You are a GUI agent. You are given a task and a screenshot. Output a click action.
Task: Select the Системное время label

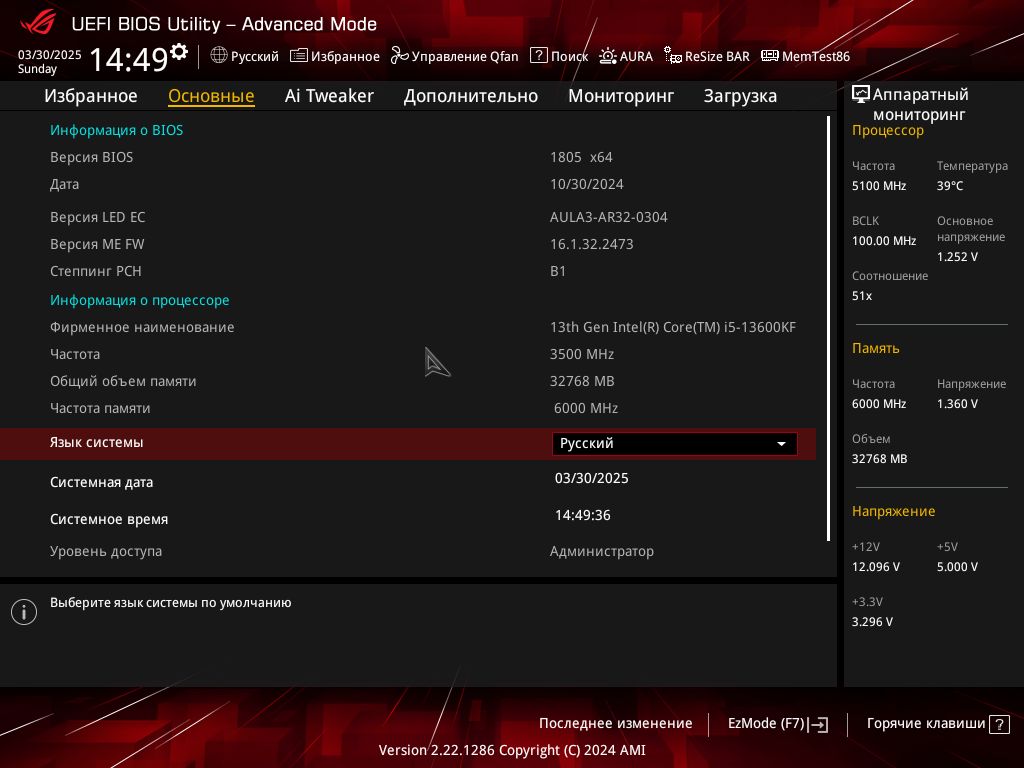pos(109,519)
